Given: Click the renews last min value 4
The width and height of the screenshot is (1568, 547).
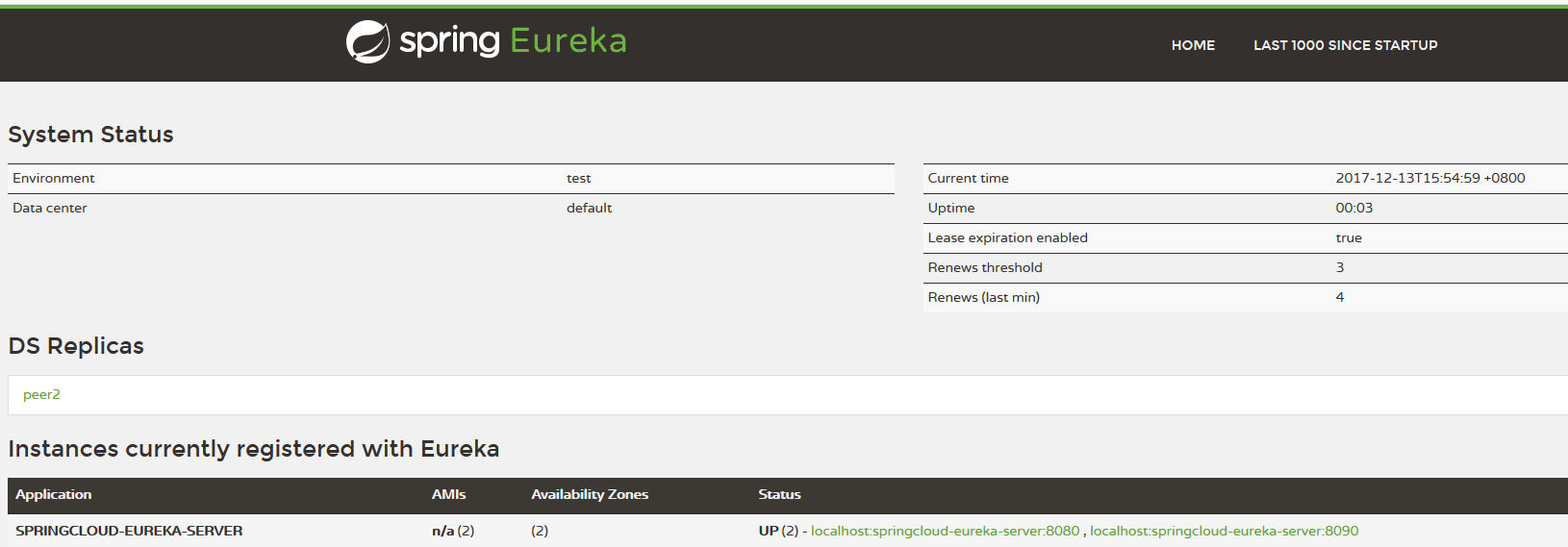Looking at the screenshot, I should coord(1339,297).
